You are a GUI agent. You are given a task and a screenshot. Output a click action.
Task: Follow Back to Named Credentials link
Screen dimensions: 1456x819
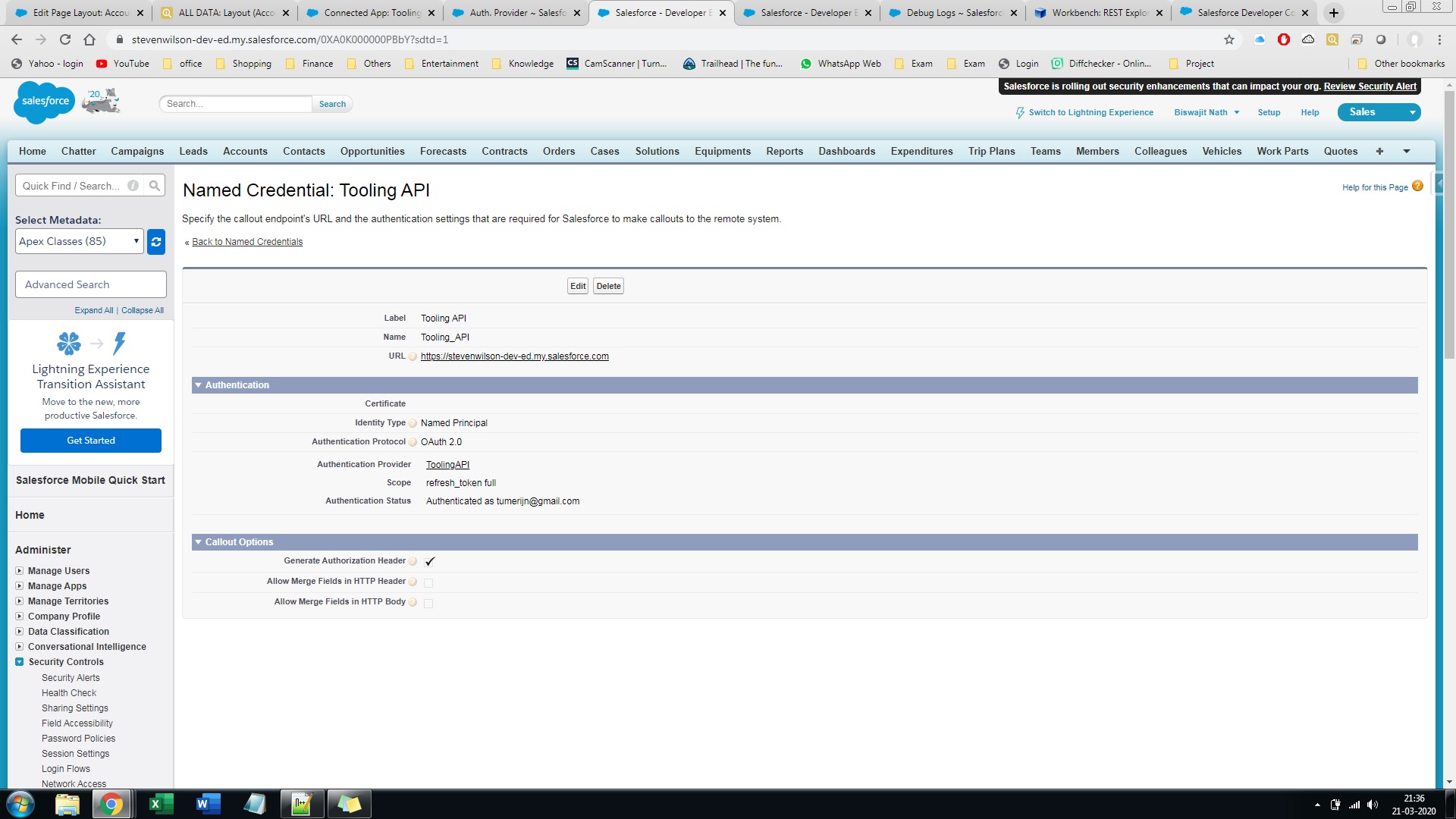247,242
